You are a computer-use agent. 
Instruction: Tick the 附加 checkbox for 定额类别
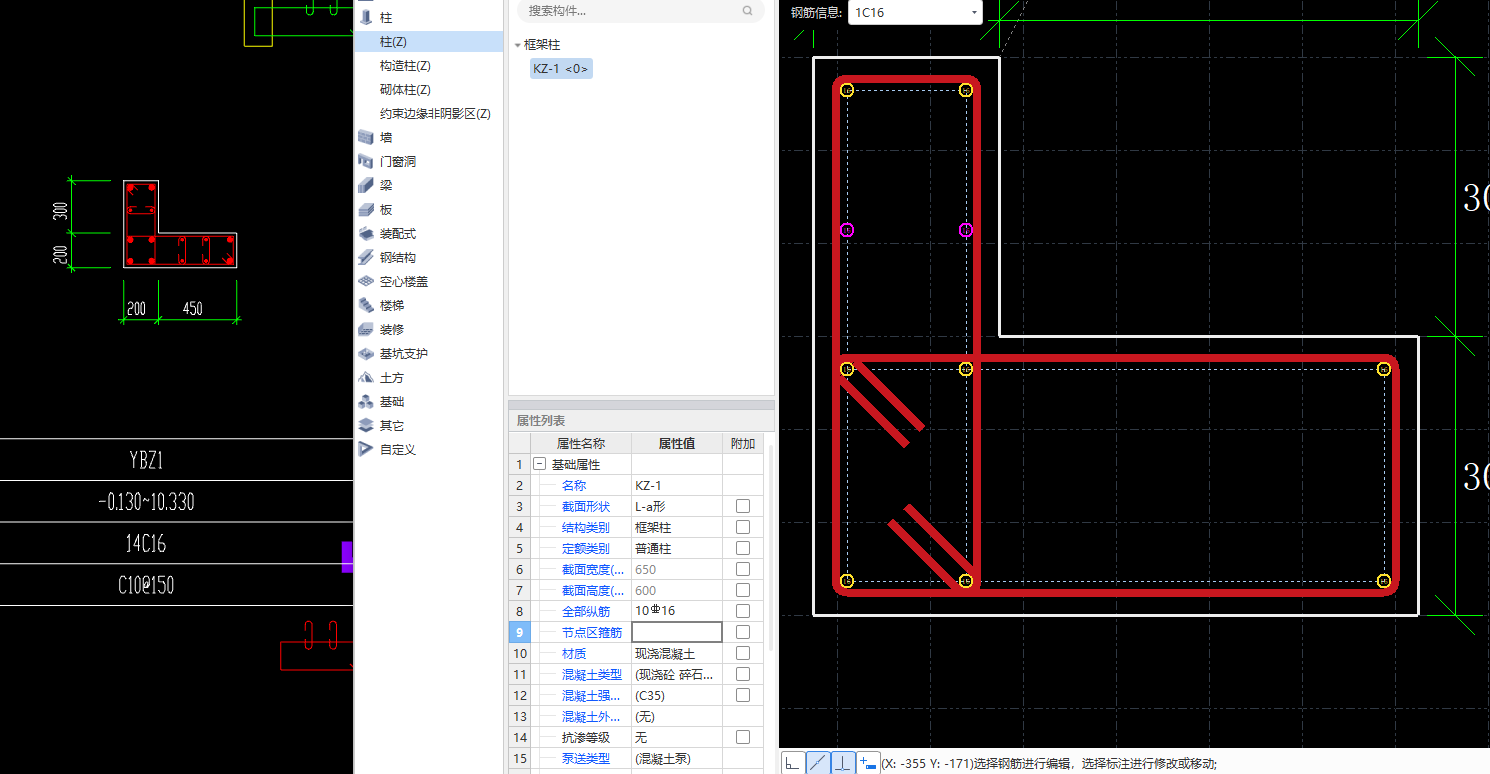(x=743, y=548)
